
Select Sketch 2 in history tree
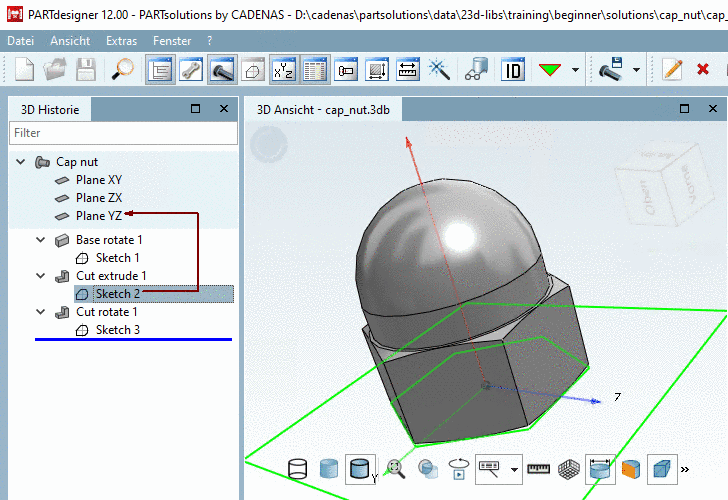[117, 294]
